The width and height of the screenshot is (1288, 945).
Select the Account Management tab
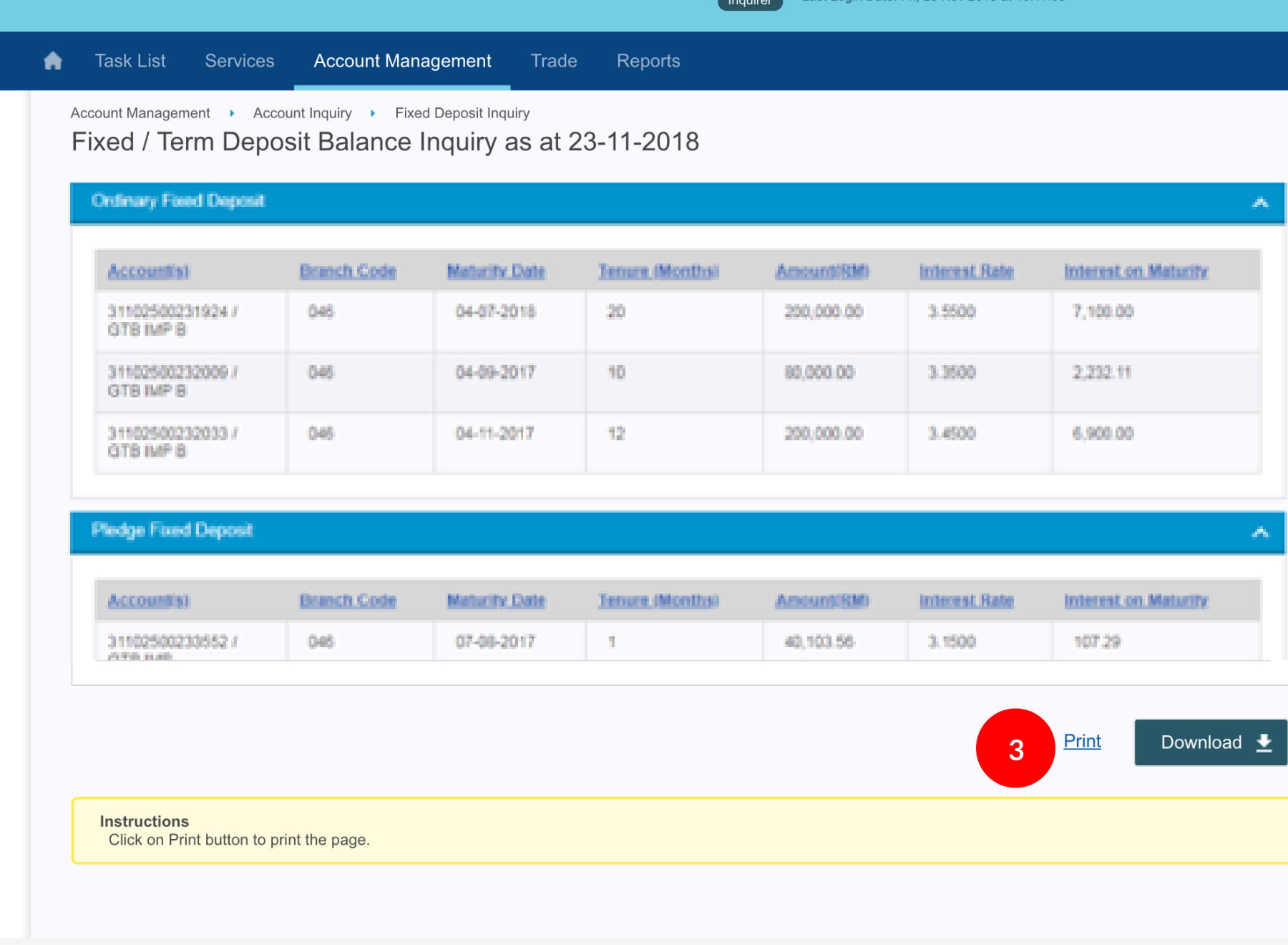402,61
